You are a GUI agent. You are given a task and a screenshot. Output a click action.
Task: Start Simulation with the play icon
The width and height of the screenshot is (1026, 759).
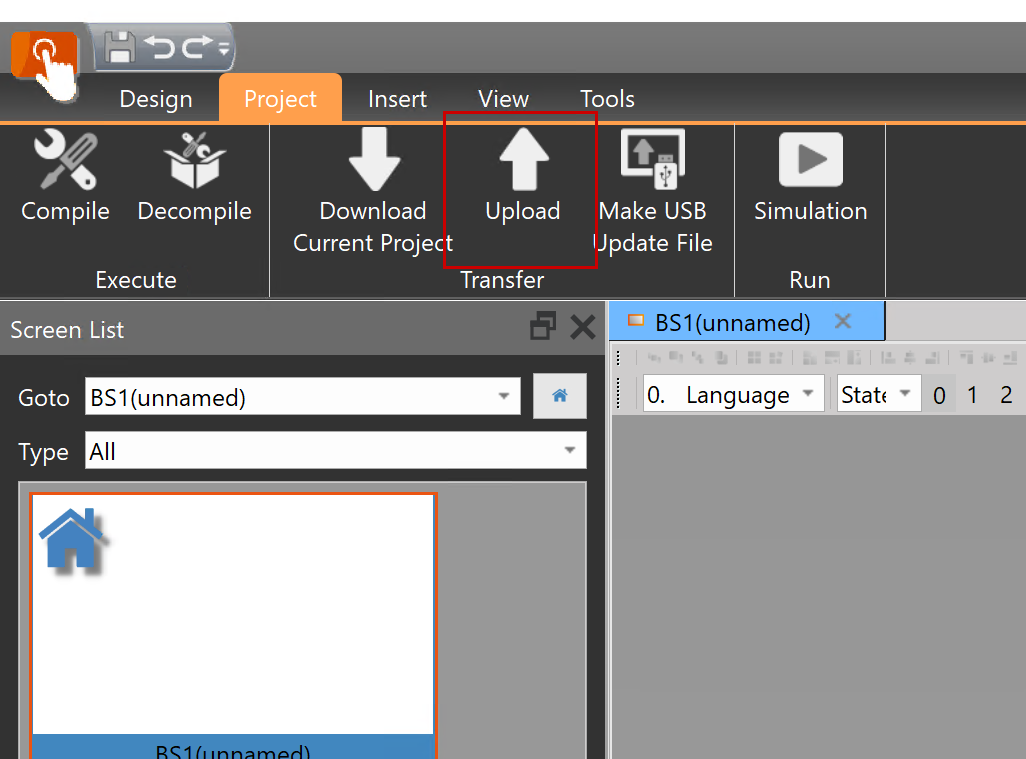pyautogui.click(x=810, y=160)
